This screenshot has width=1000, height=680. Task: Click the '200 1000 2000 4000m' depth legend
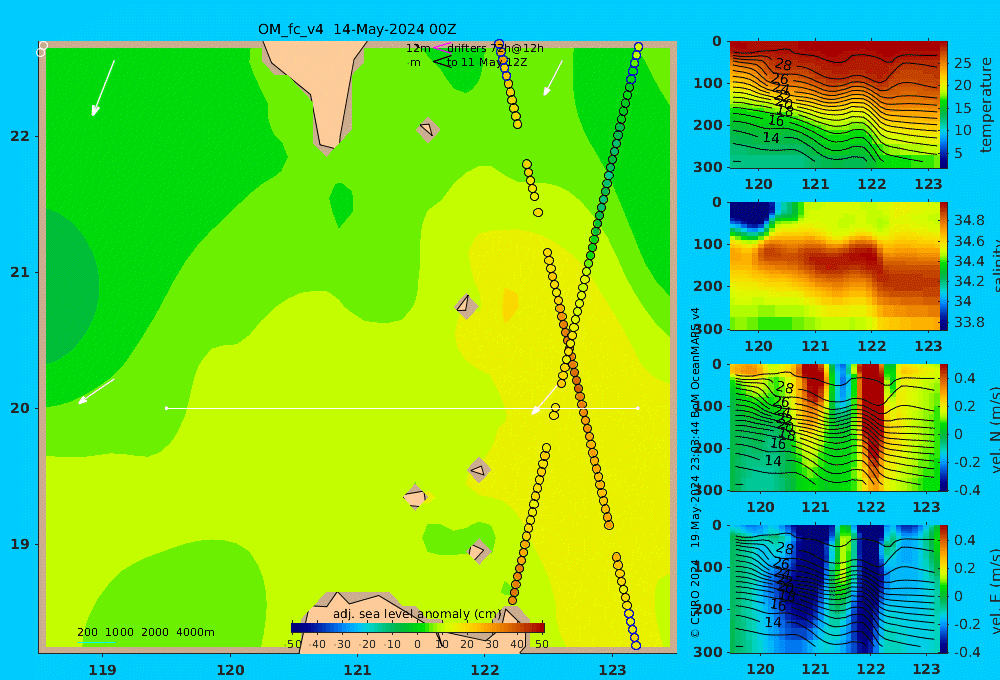click(146, 632)
